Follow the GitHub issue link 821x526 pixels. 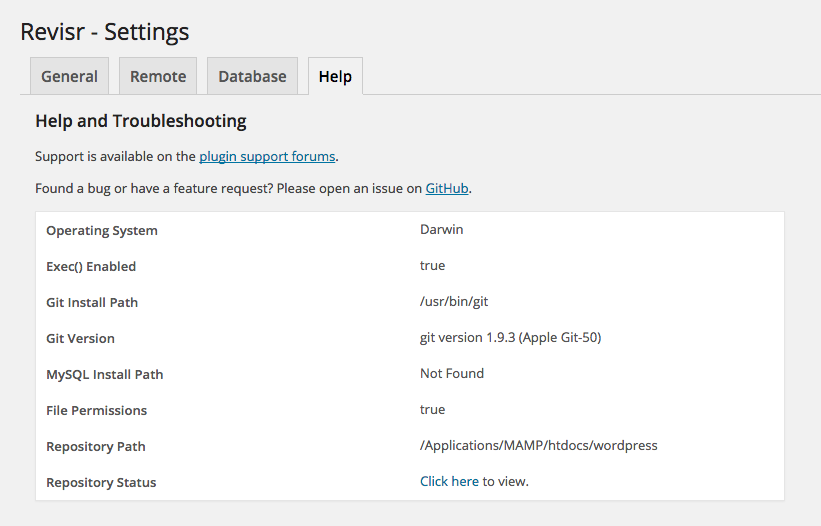tap(447, 187)
